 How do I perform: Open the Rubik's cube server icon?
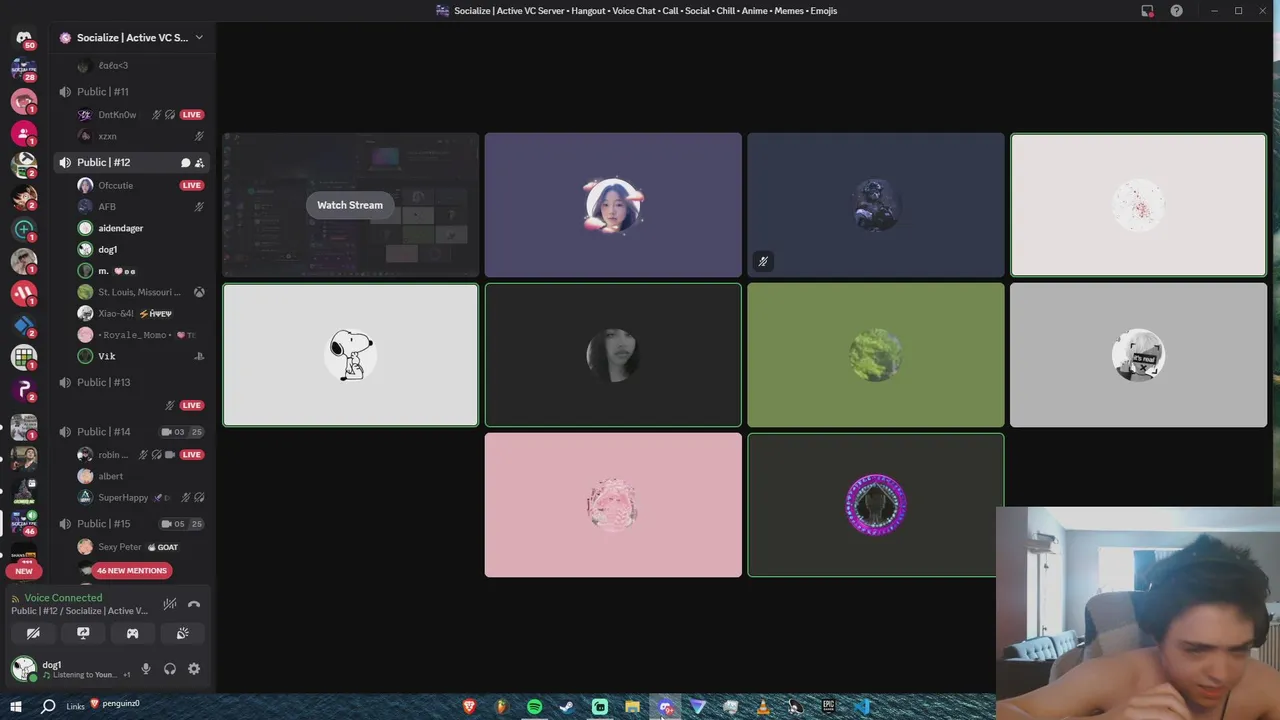(24, 357)
